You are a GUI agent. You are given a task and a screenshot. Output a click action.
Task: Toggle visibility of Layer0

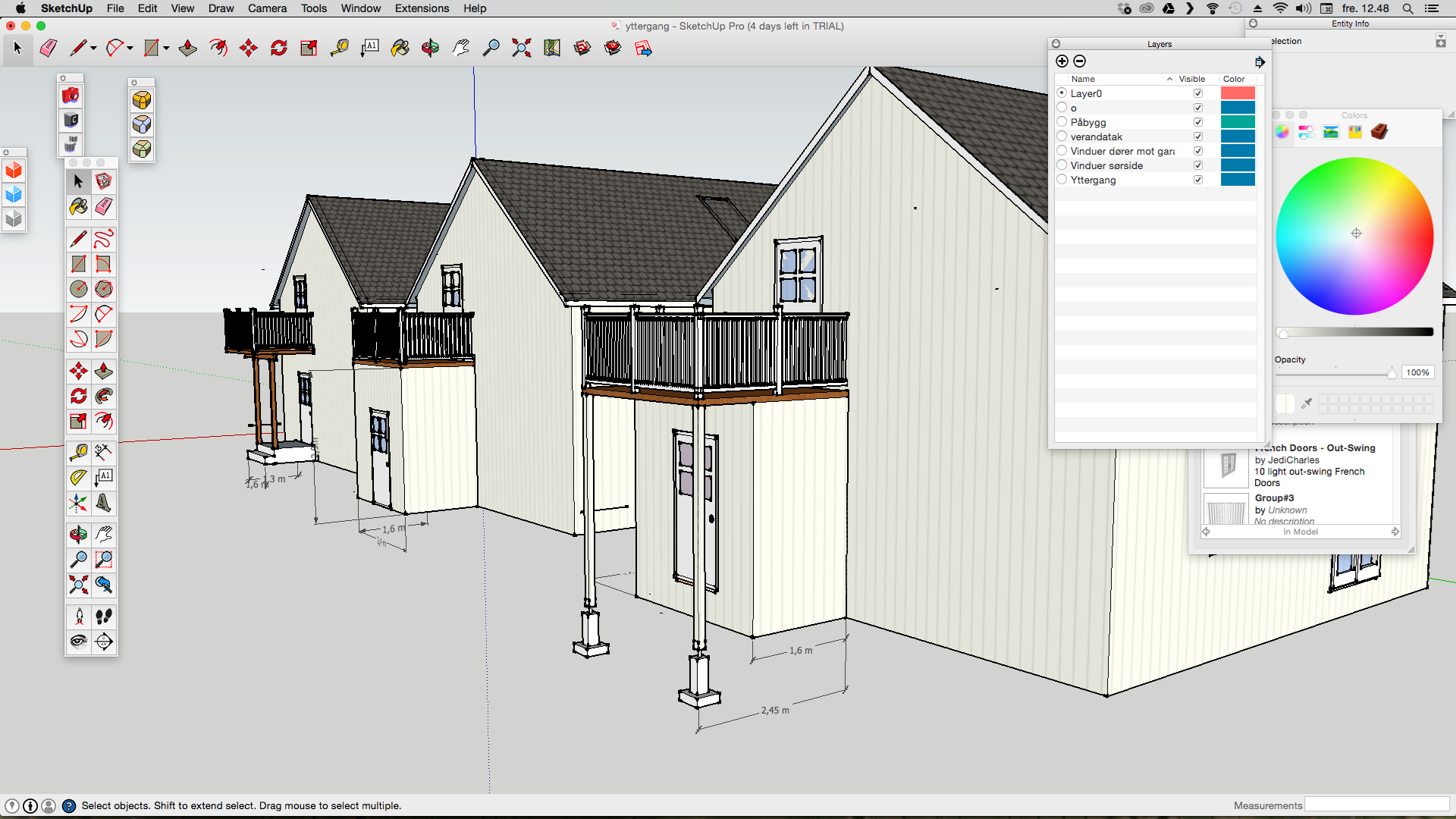click(1198, 93)
